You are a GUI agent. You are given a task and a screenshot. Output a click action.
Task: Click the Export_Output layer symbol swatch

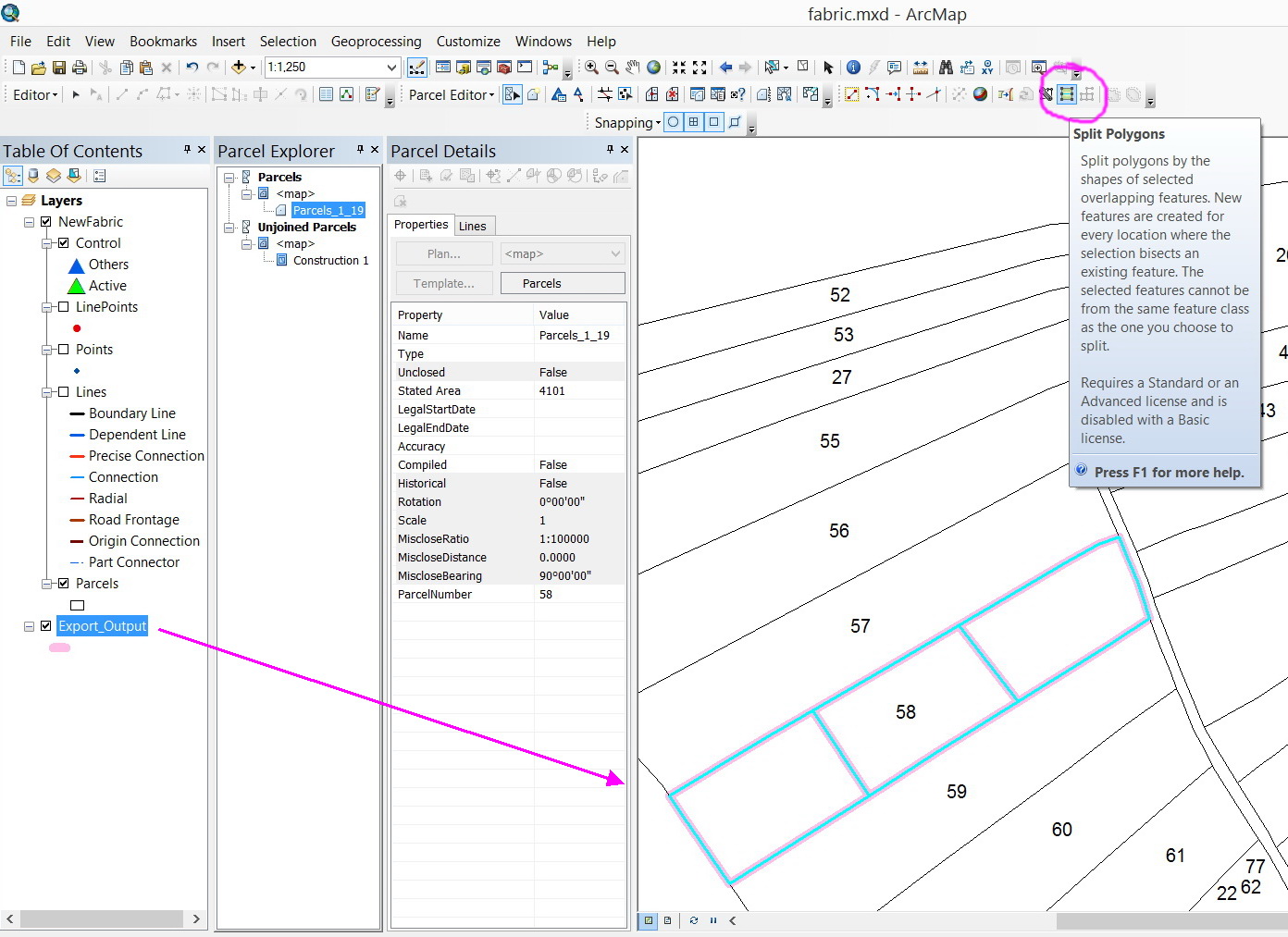click(x=59, y=647)
